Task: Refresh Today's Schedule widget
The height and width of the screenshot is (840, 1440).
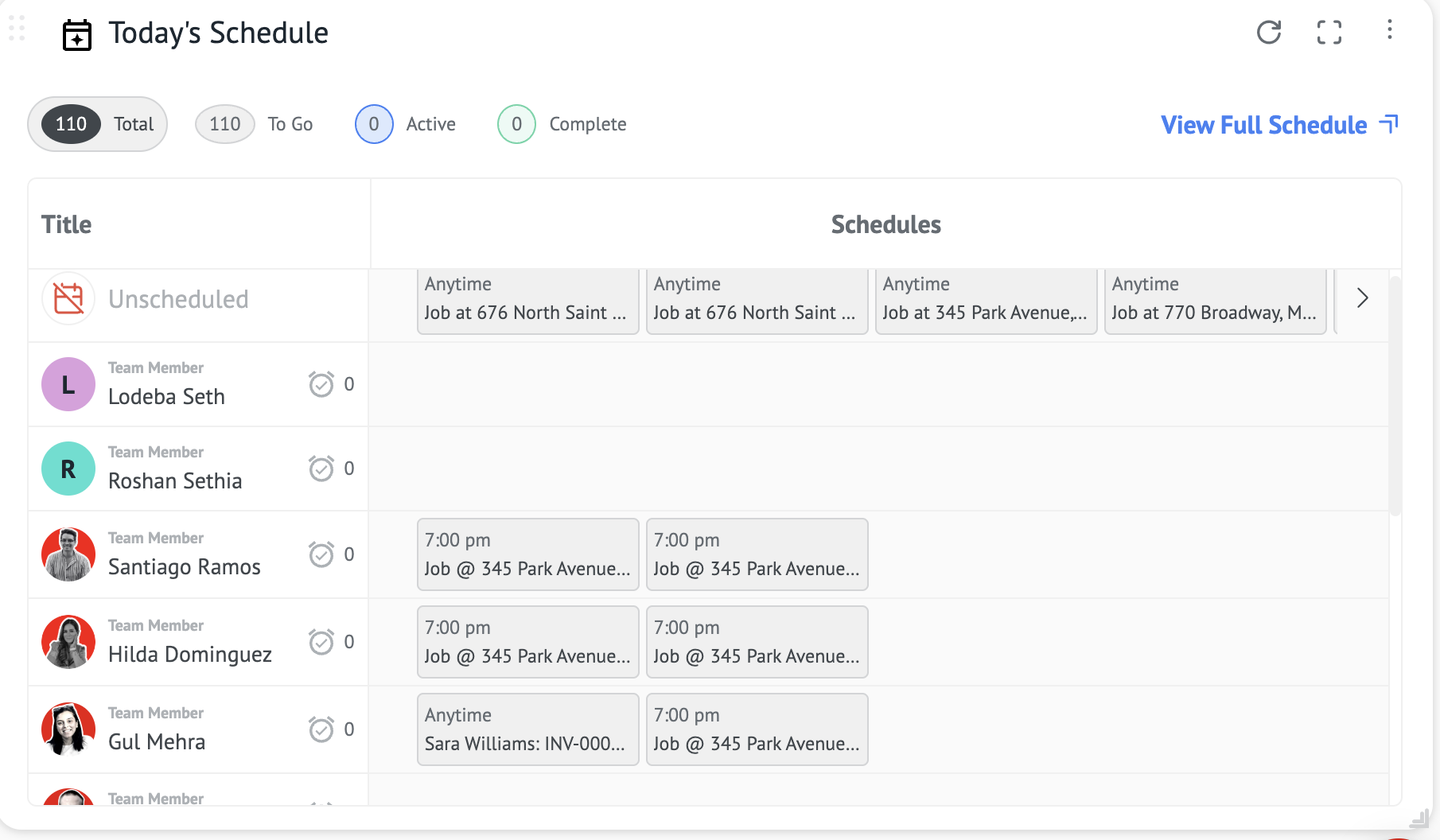Action: click(1269, 33)
